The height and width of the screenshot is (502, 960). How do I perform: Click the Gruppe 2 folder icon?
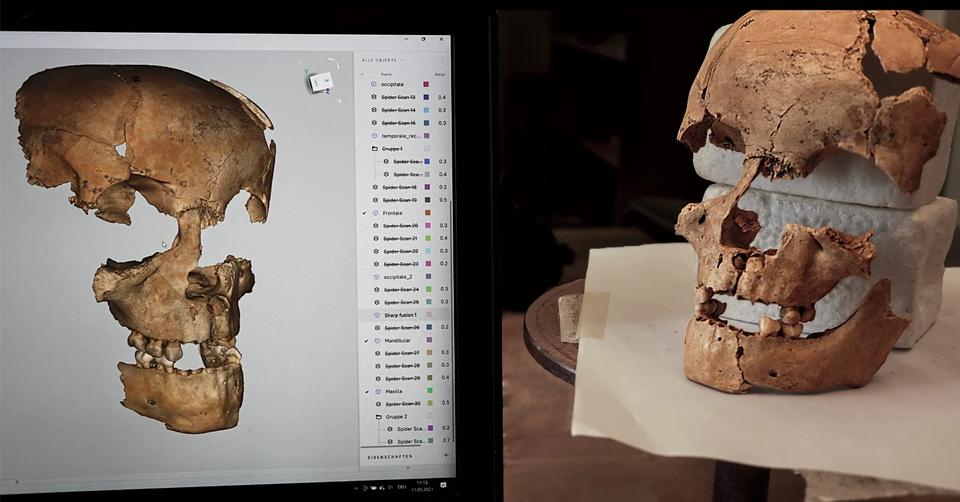point(375,416)
